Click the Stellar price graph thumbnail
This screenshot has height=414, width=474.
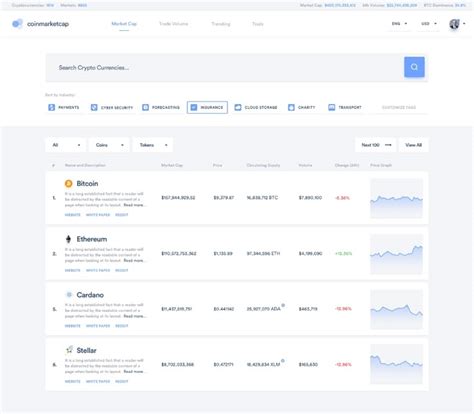click(x=396, y=364)
